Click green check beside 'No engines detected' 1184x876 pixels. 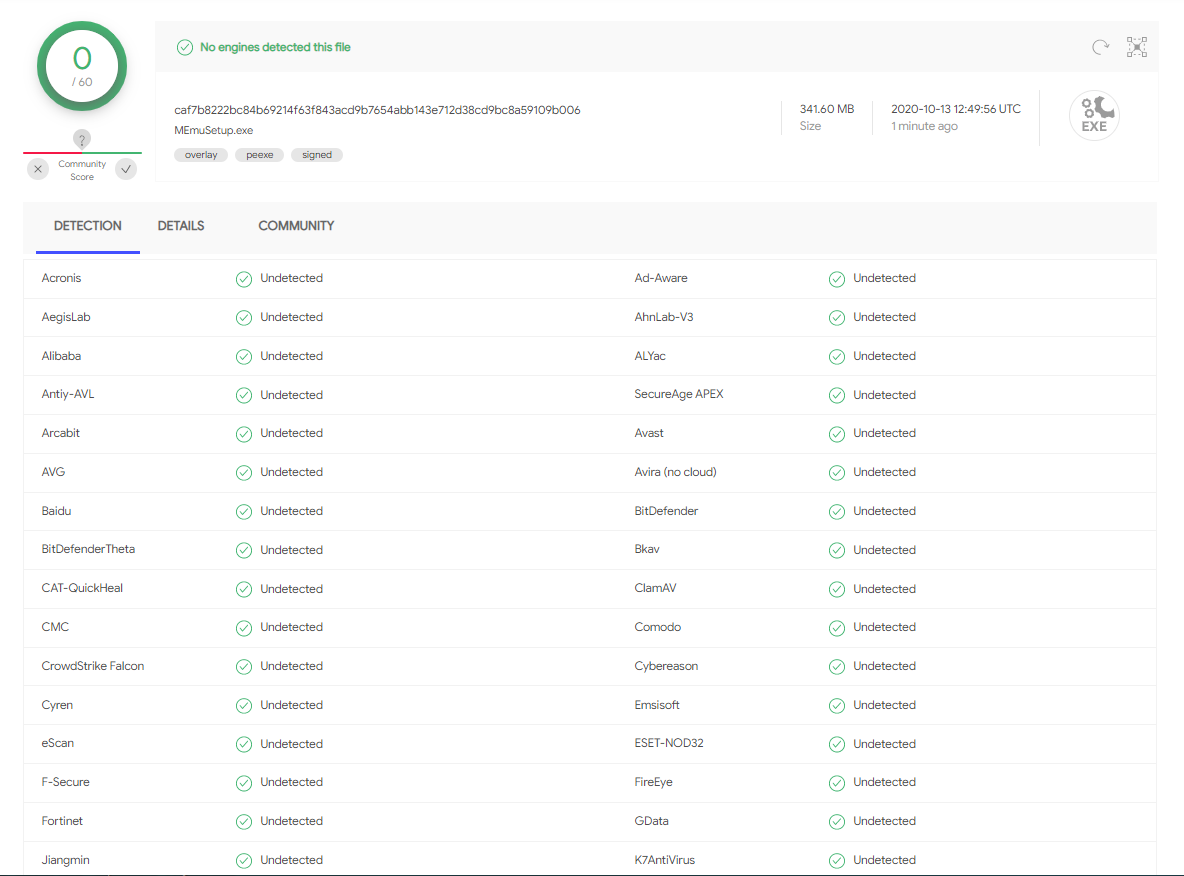point(184,47)
